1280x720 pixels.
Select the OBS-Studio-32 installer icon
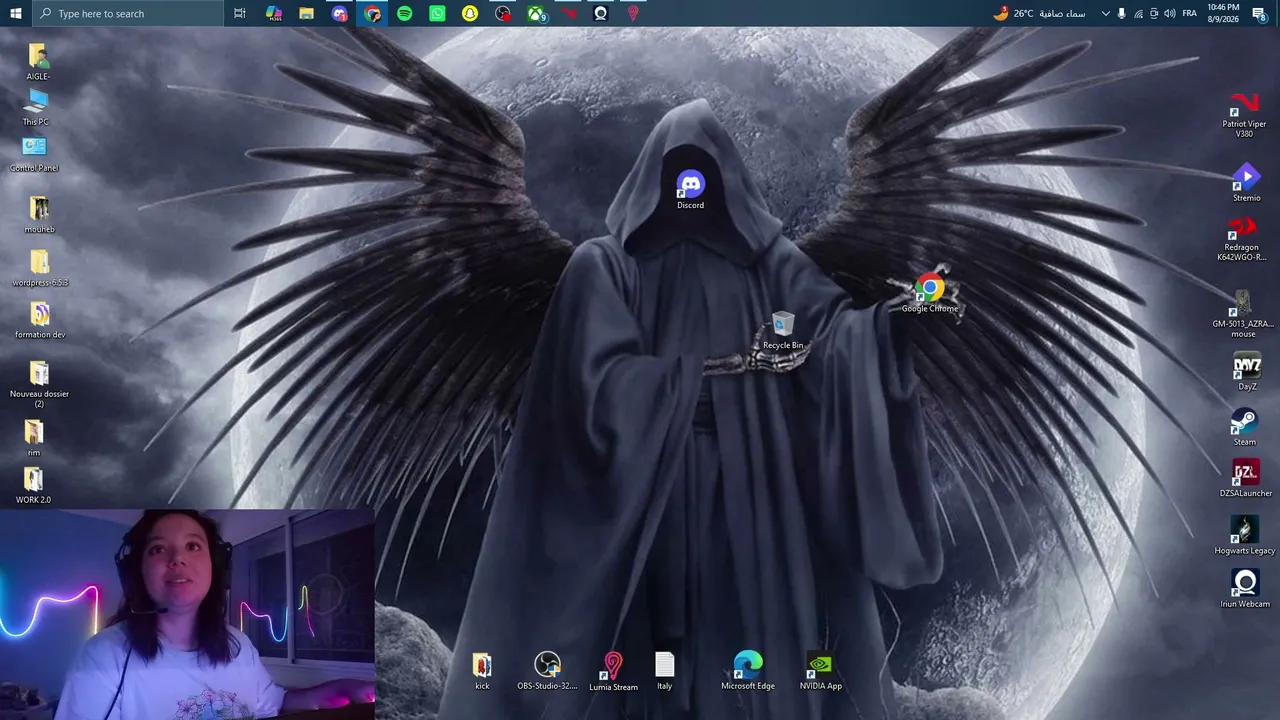tap(547, 671)
